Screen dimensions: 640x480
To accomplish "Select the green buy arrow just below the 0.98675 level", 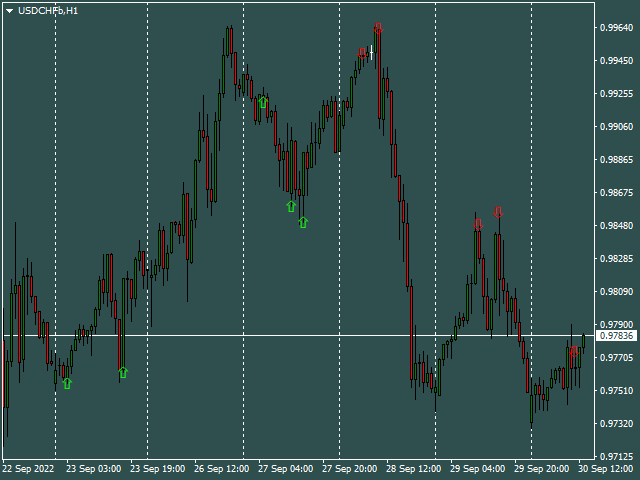I will (x=291, y=207).
